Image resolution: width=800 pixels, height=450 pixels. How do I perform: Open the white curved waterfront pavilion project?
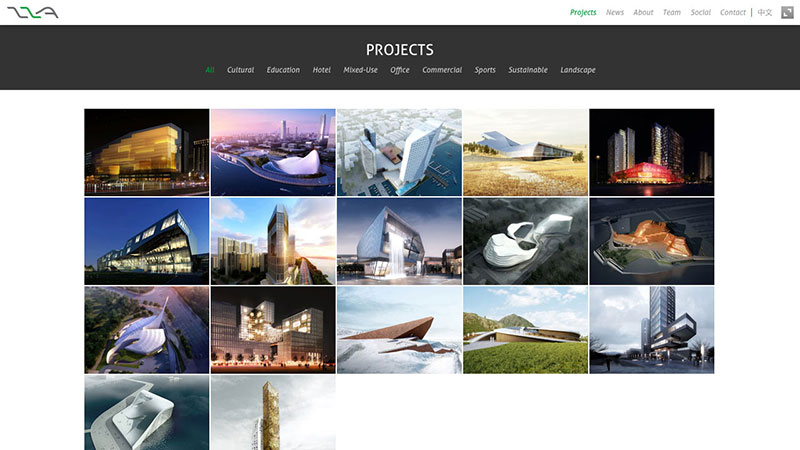point(273,152)
